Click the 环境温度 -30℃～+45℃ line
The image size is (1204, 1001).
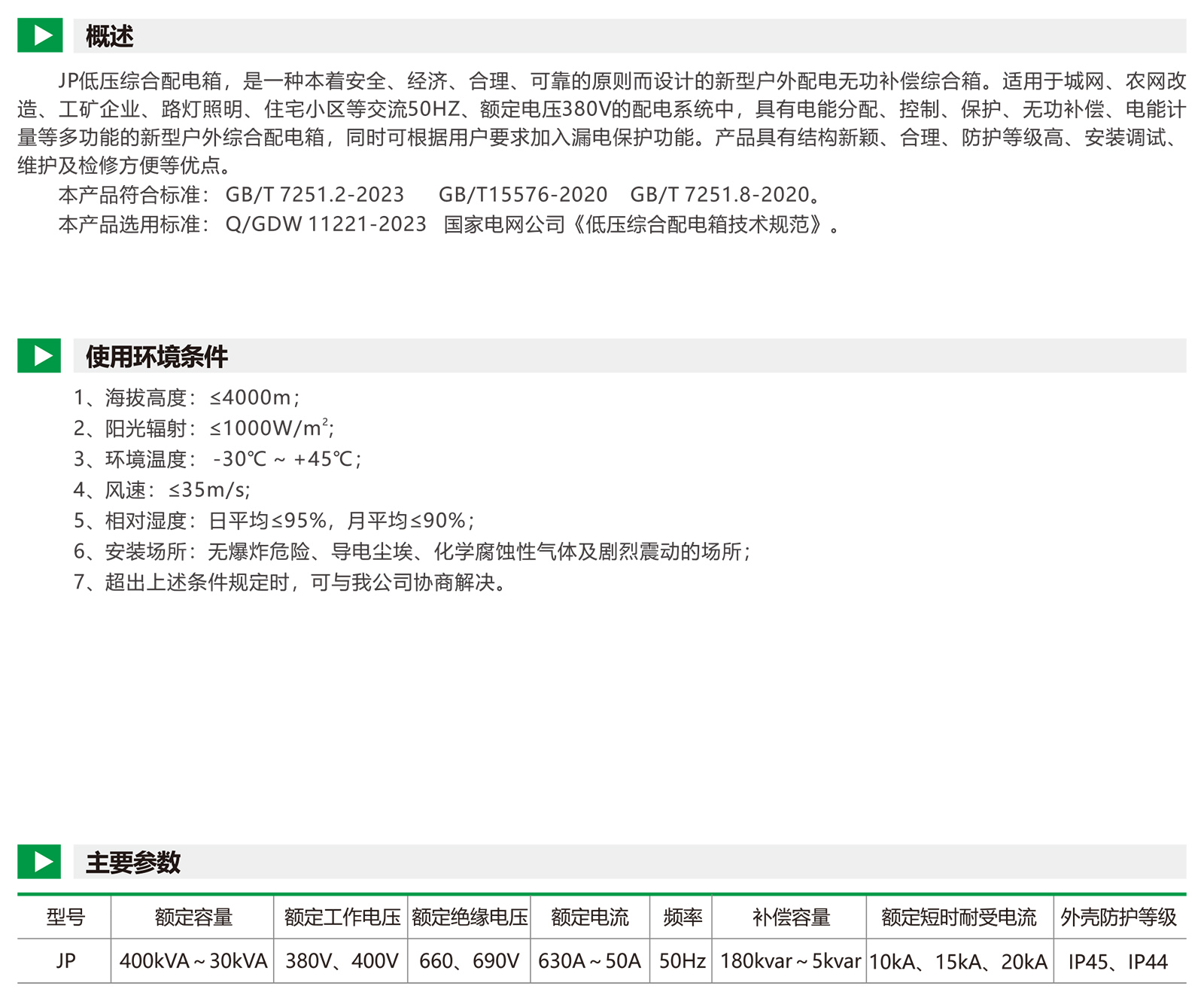coord(217,459)
